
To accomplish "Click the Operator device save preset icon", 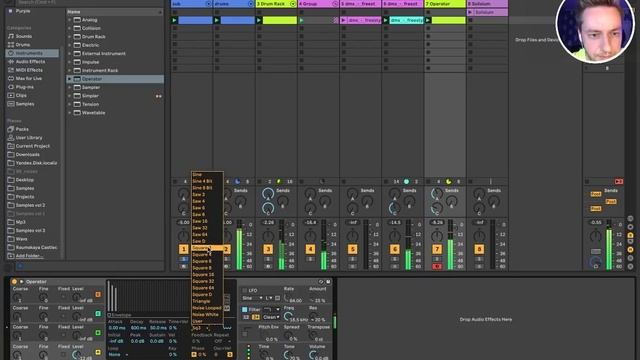I will tap(328, 282).
